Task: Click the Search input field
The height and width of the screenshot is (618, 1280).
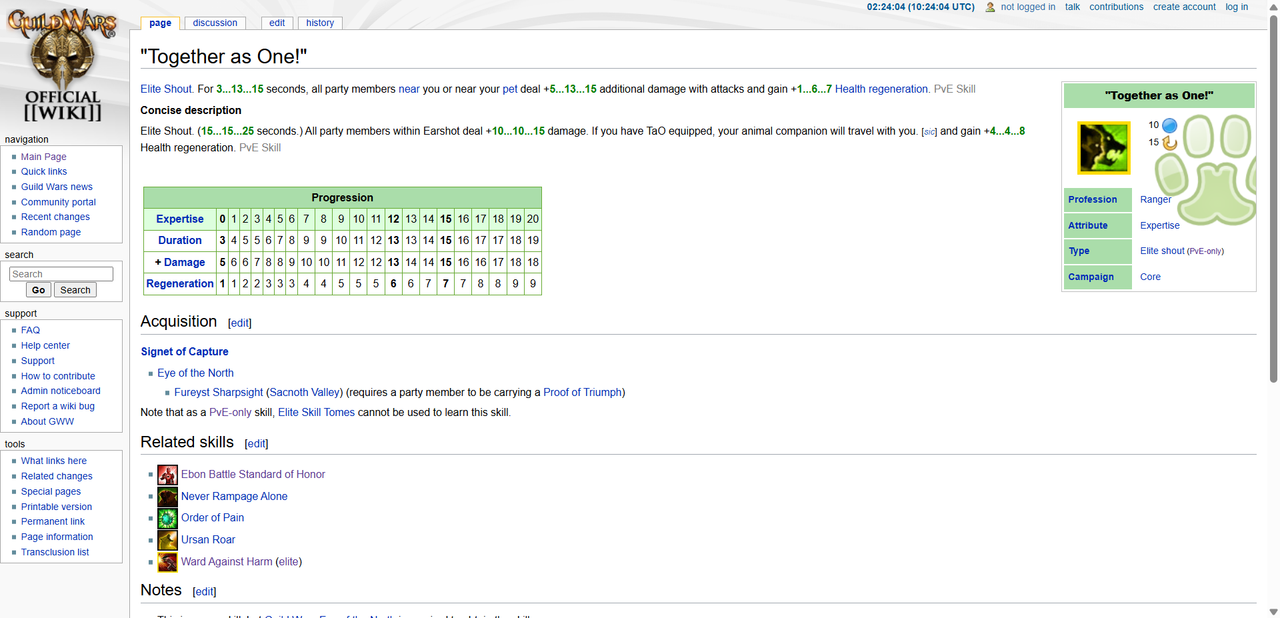Action: click(x=61, y=274)
